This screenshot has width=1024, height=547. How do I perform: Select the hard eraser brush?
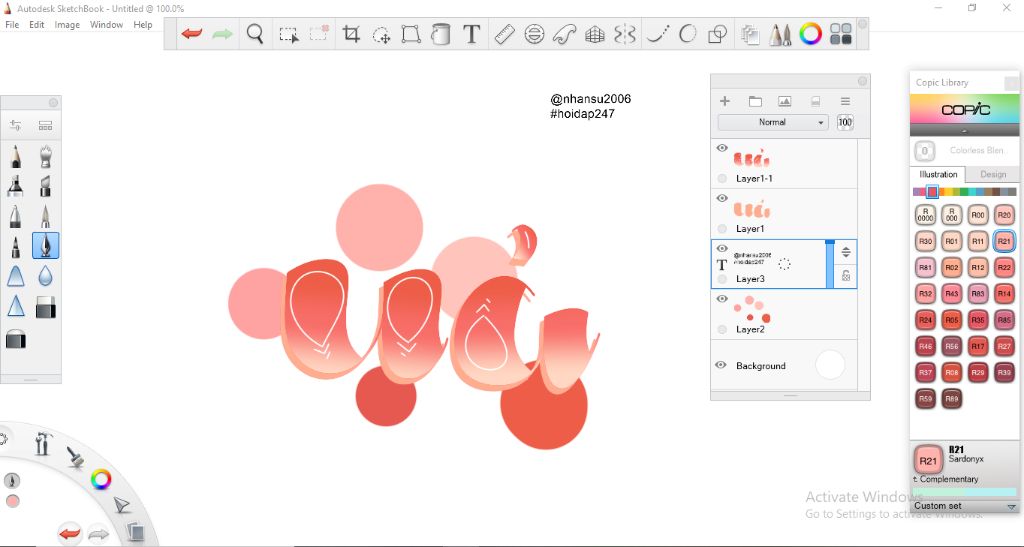(x=45, y=307)
